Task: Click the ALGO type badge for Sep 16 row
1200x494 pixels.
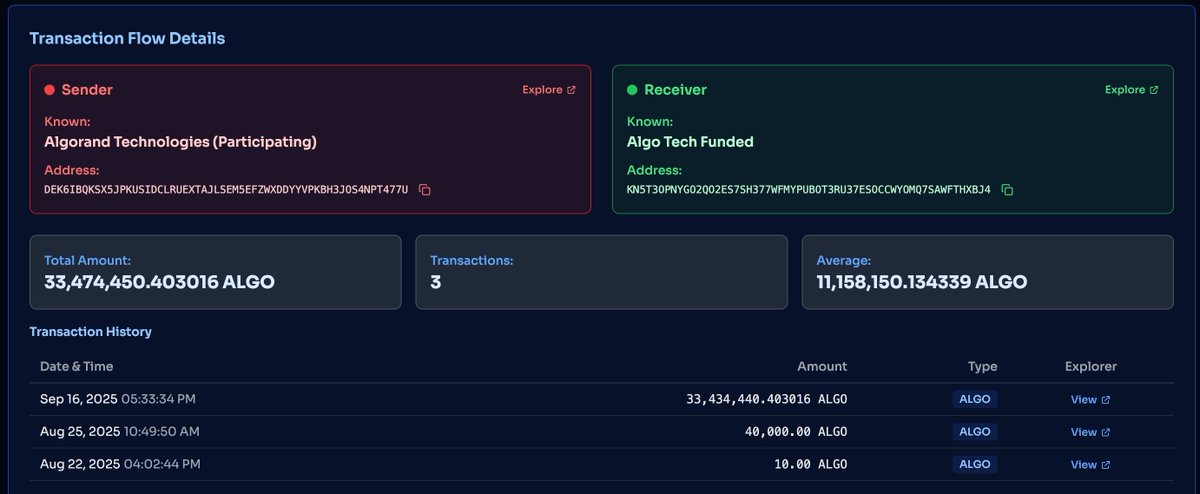Action: tap(974, 400)
